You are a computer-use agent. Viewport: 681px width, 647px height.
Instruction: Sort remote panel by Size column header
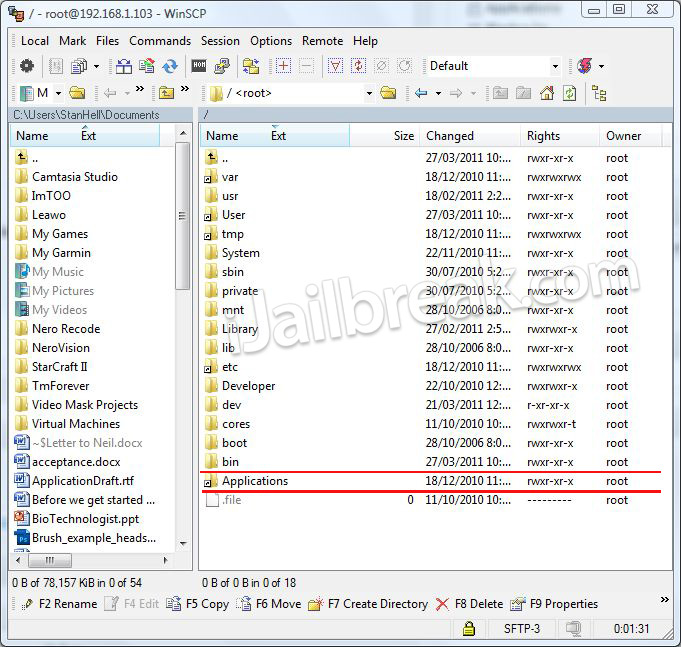tap(385, 136)
